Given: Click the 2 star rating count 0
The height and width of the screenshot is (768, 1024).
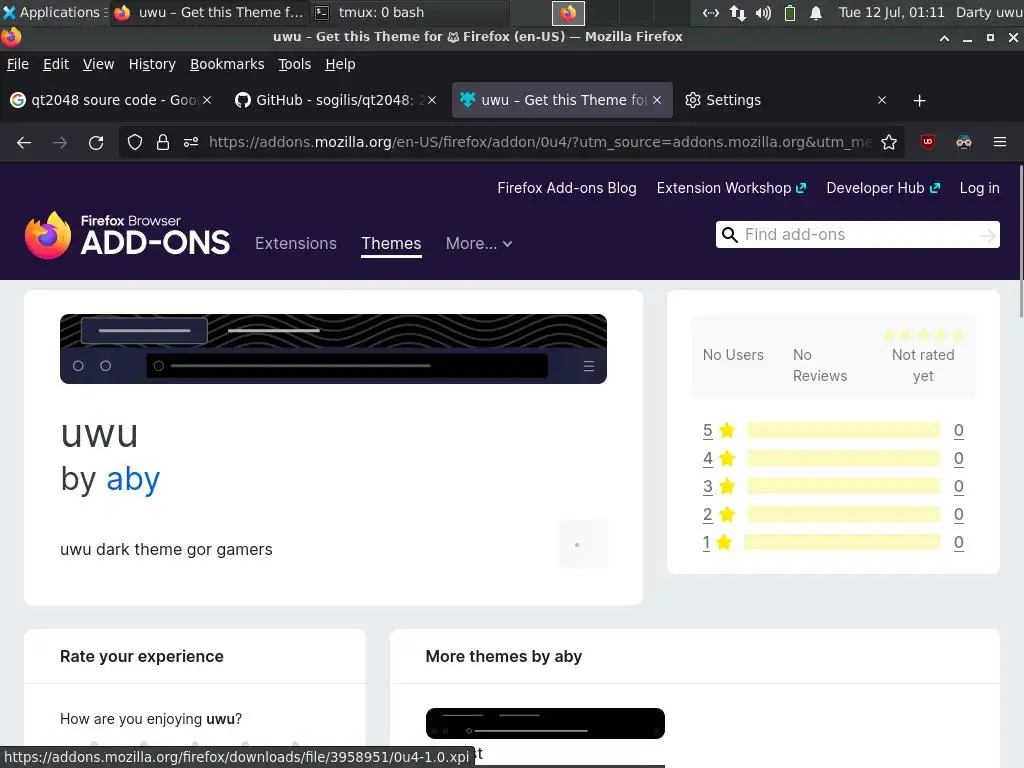Looking at the screenshot, I should (958, 515).
